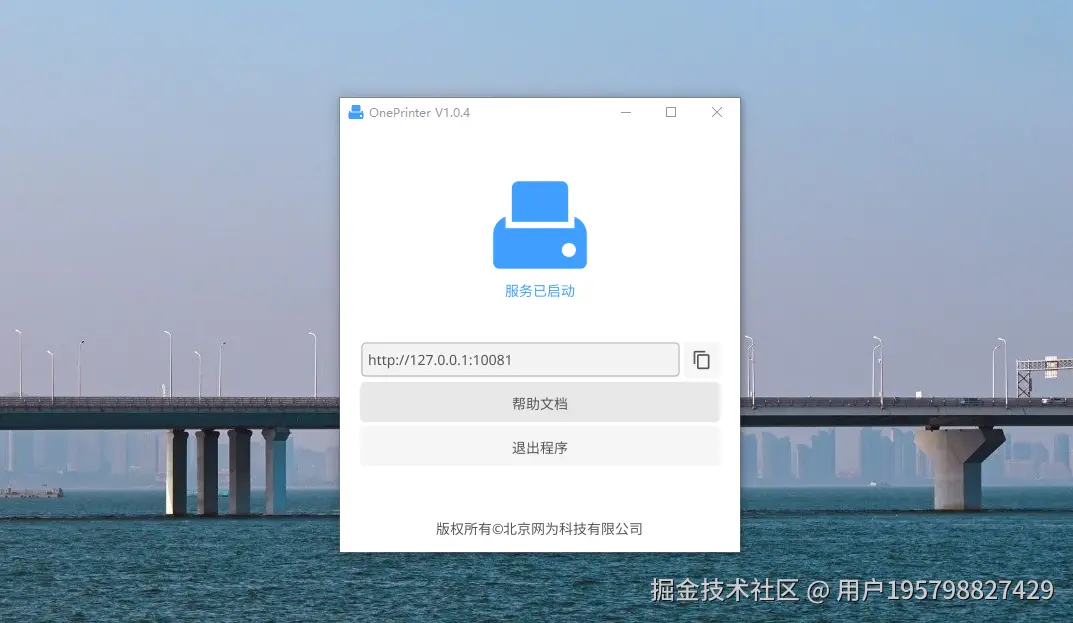This screenshot has width=1073, height=623.
Task: Click the printer illustration in the center
Action: tap(539, 224)
